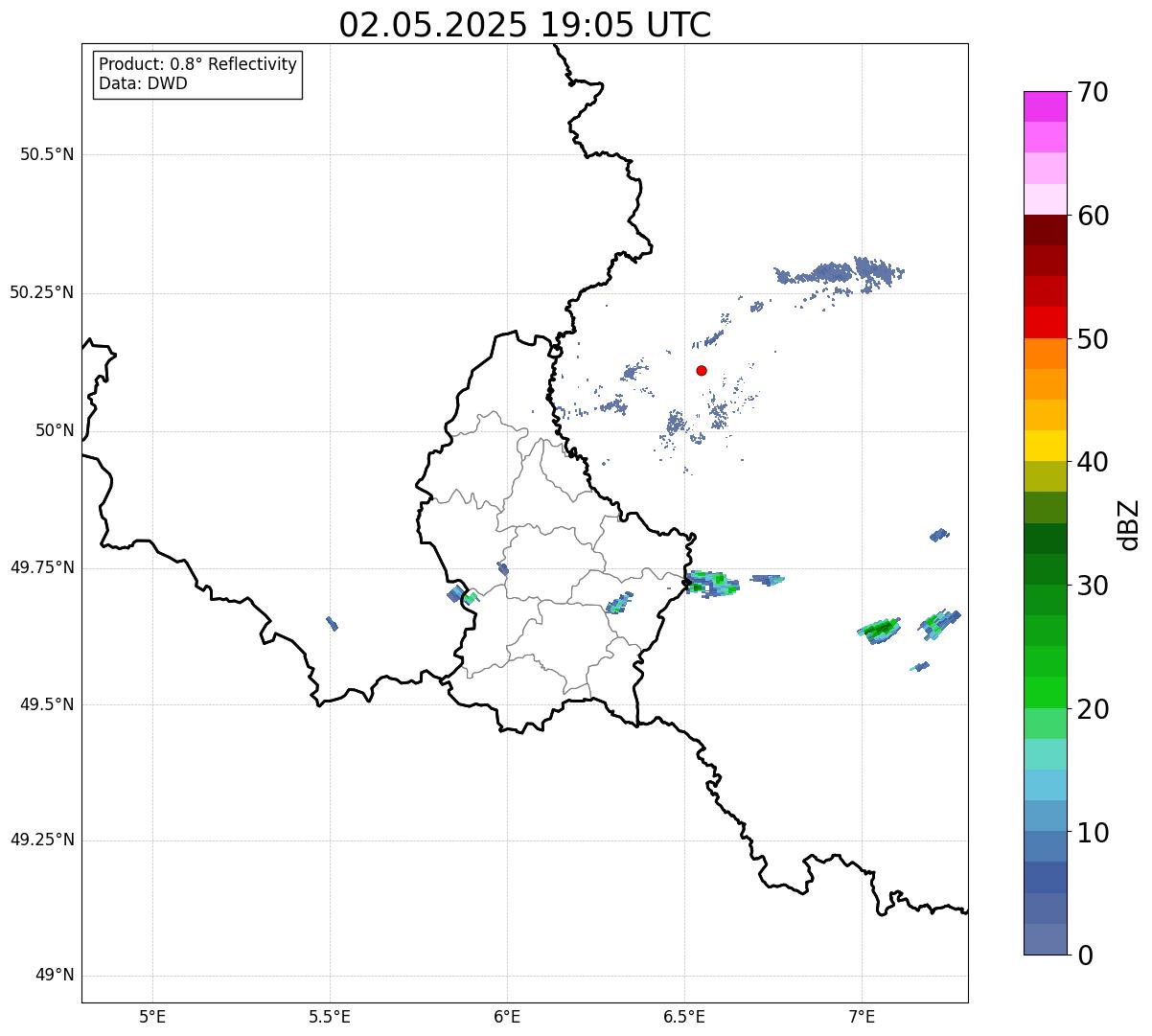
Task: Click the 49.75°N latitude label
Action: click(x=42, y=567)
